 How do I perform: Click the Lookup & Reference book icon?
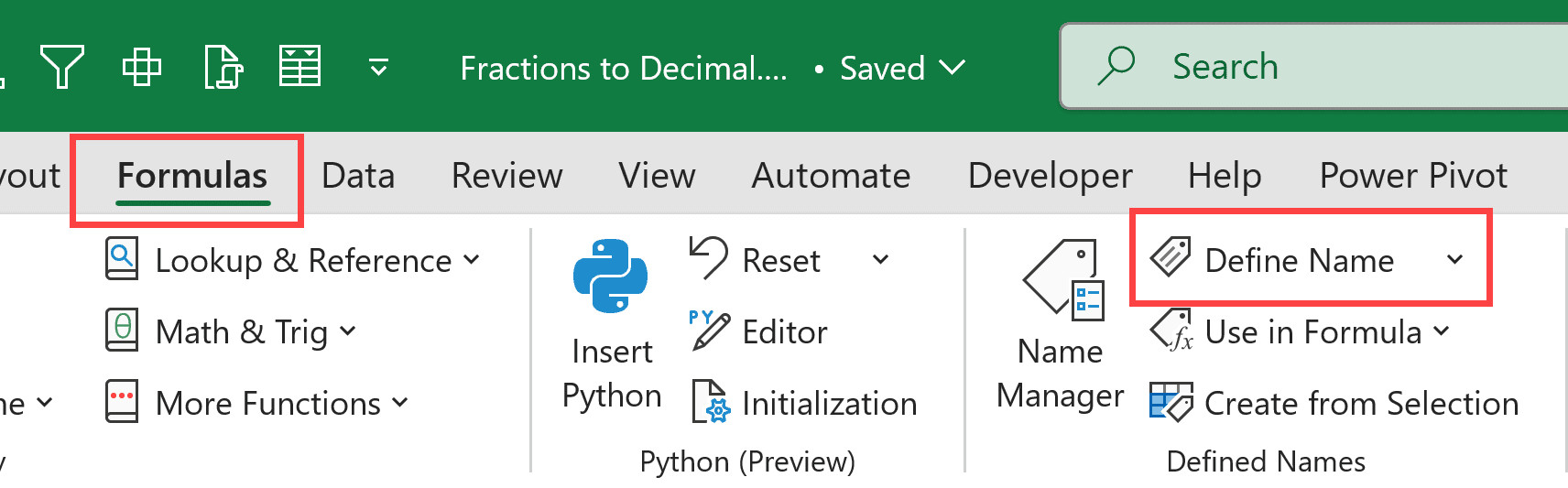[122, 259]
